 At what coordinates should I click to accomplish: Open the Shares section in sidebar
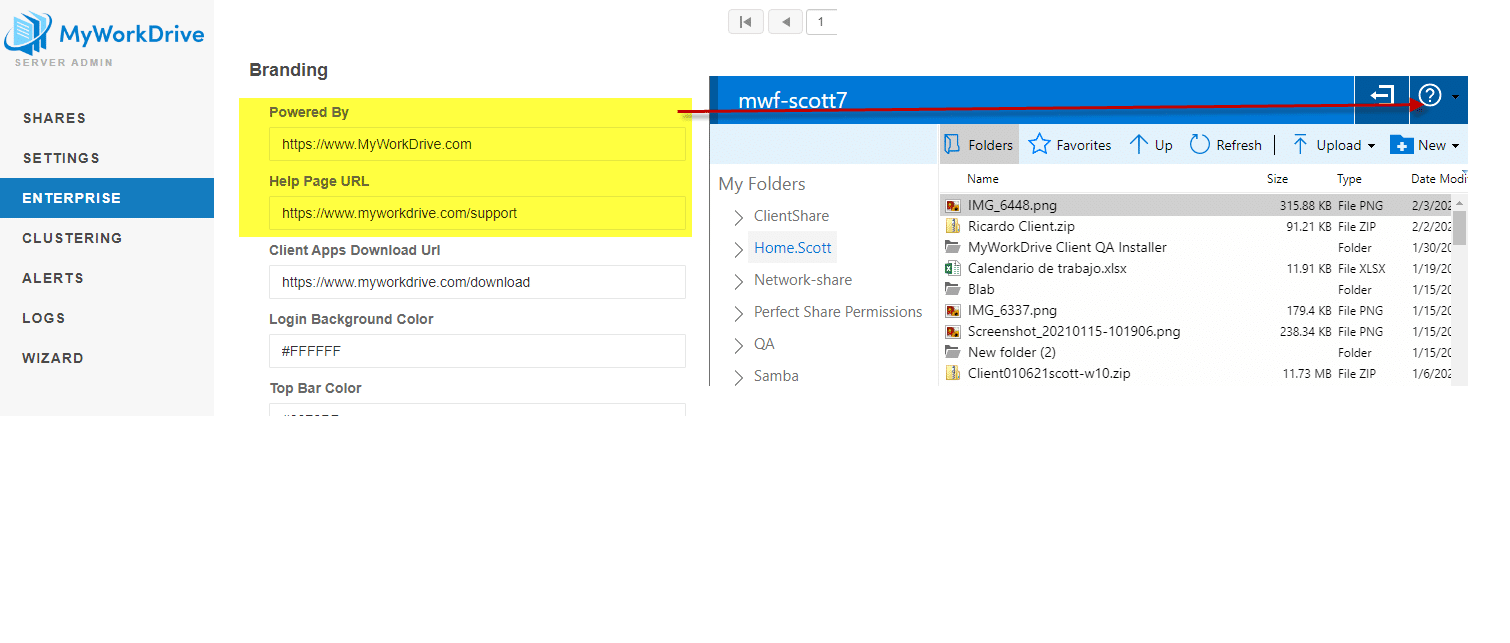[x=54, y=118]
